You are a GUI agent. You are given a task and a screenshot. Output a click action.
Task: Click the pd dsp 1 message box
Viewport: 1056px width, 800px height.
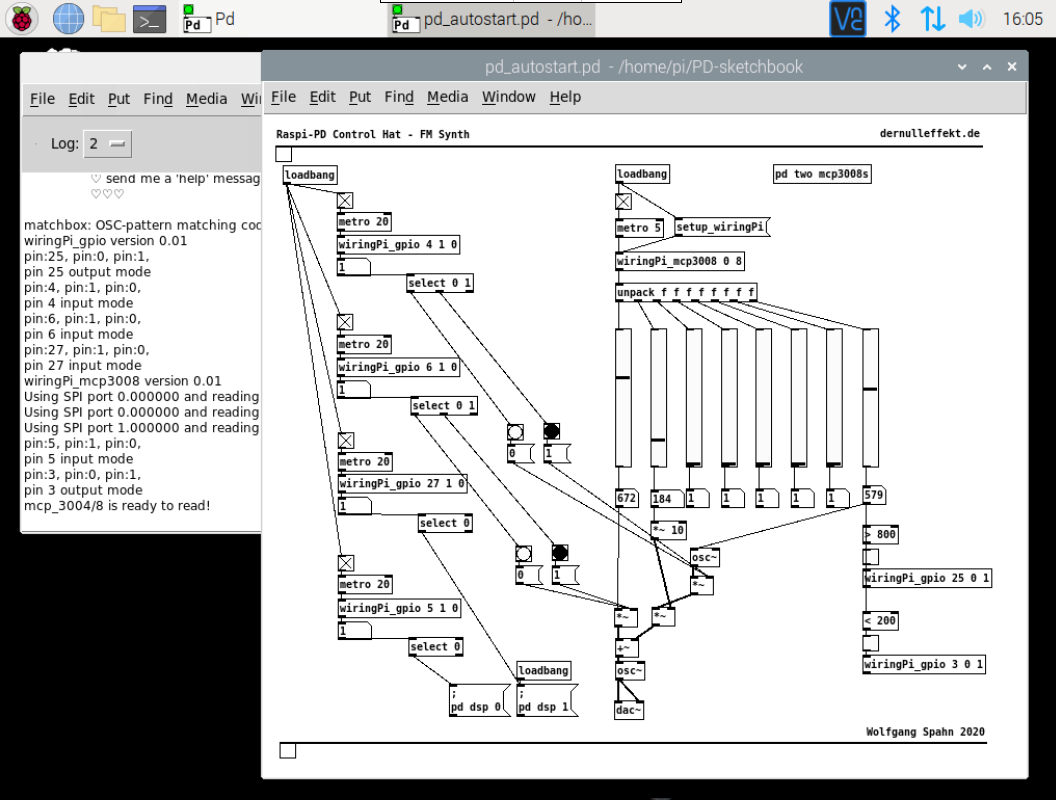click(546, 700)
